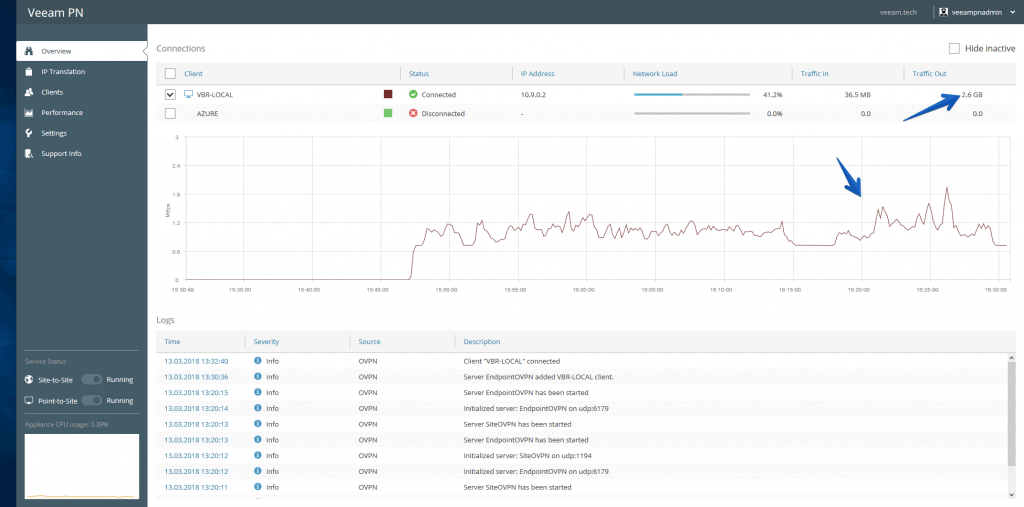The width and height of the screenshot is (1024, 507).
Task: Select log entry Client "VBR-LOCAL" connected
Action: click(511, 361)
